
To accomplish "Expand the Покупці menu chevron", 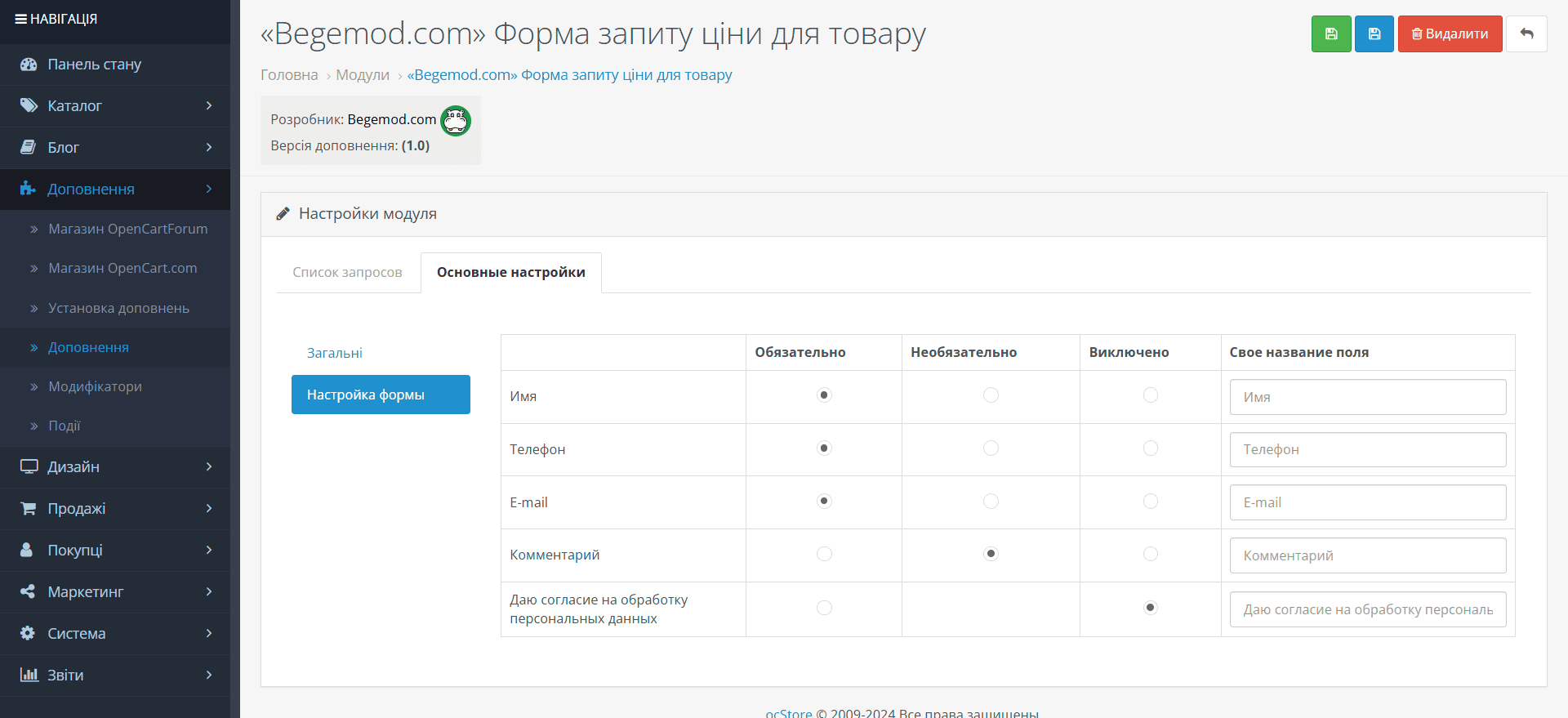I will [209, 551].
